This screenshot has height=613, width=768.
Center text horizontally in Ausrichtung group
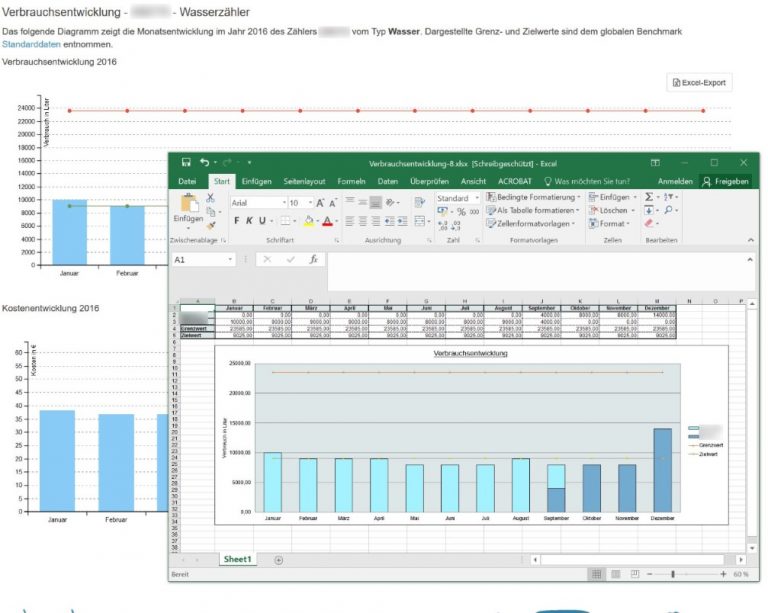(362, 222)
